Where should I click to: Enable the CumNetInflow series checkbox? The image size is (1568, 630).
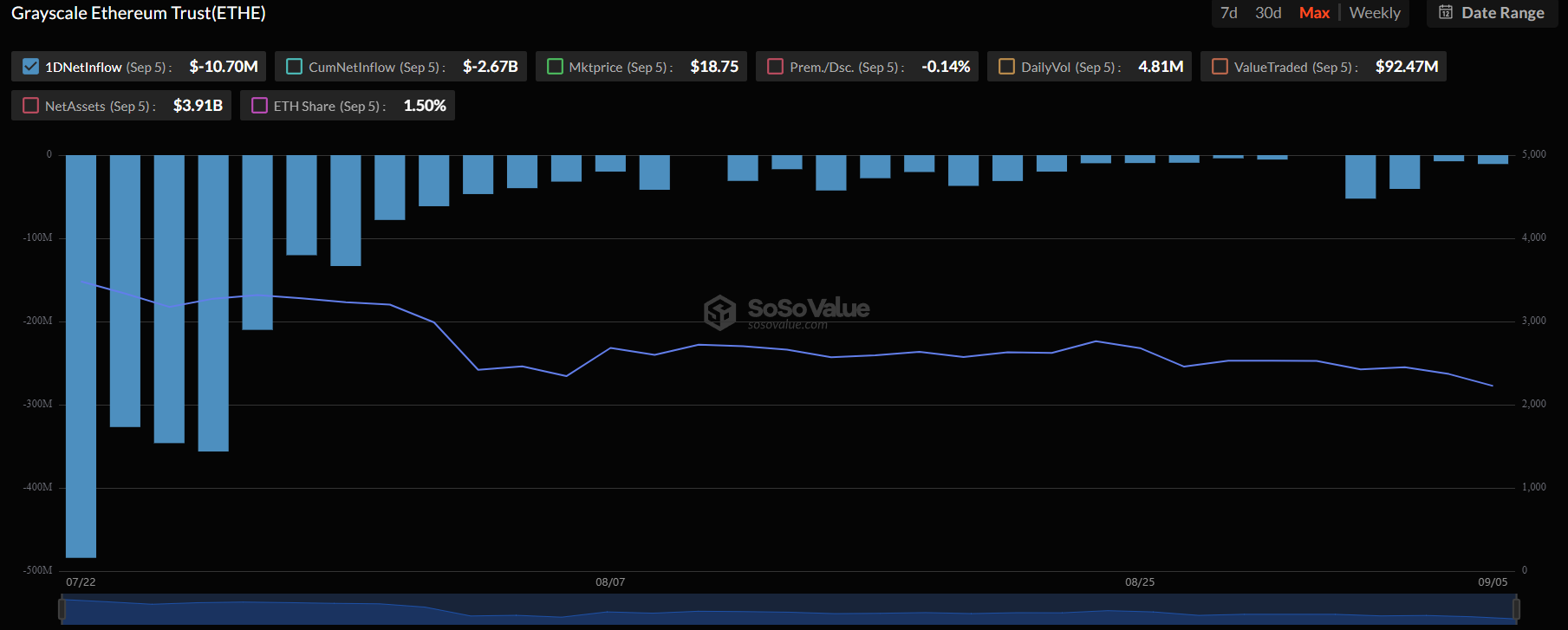[294, 67]
